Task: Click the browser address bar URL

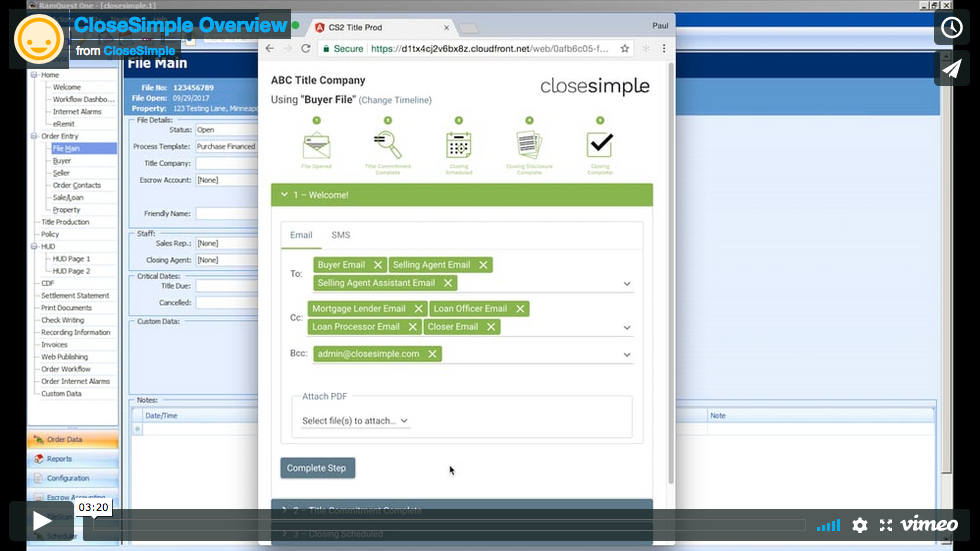Action: pos(489,49)
